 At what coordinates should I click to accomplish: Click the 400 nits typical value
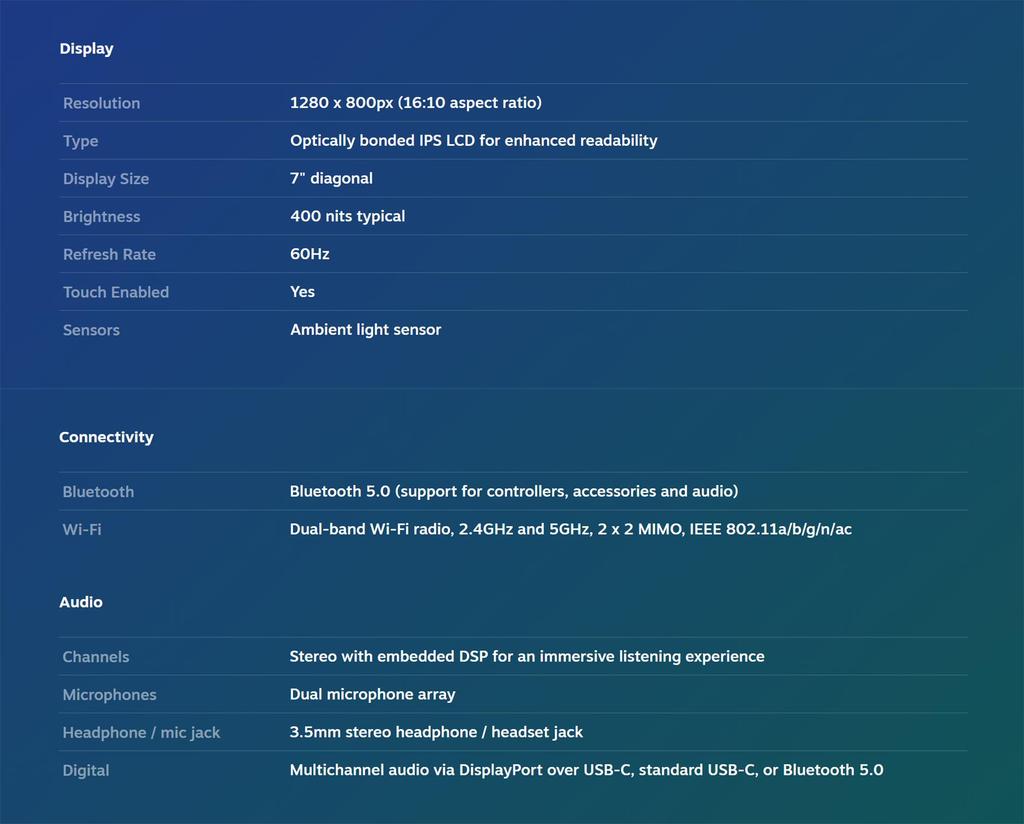347,217
